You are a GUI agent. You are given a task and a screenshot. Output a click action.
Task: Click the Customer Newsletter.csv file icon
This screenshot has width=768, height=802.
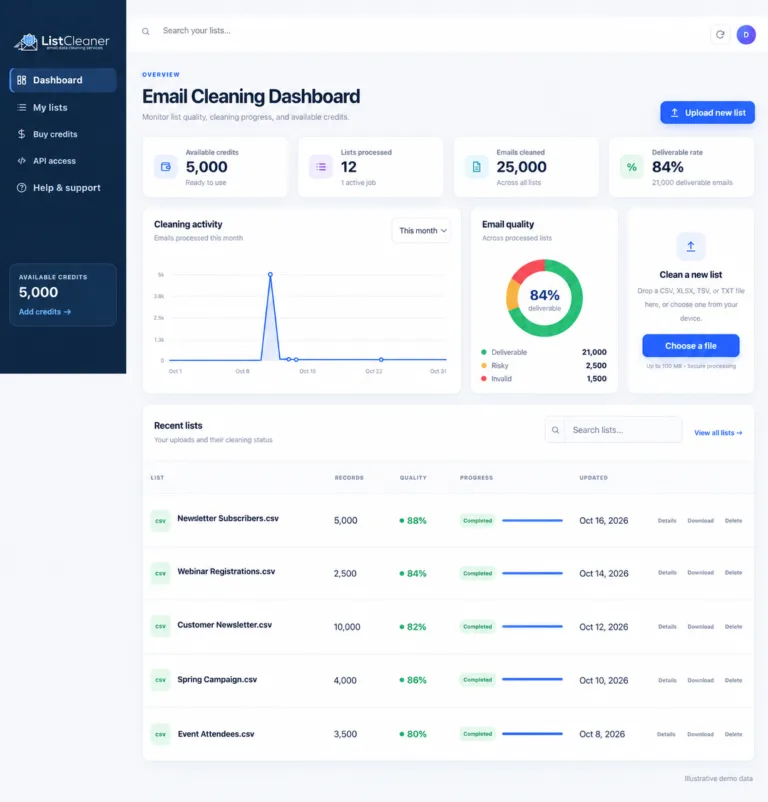[160, 627]
